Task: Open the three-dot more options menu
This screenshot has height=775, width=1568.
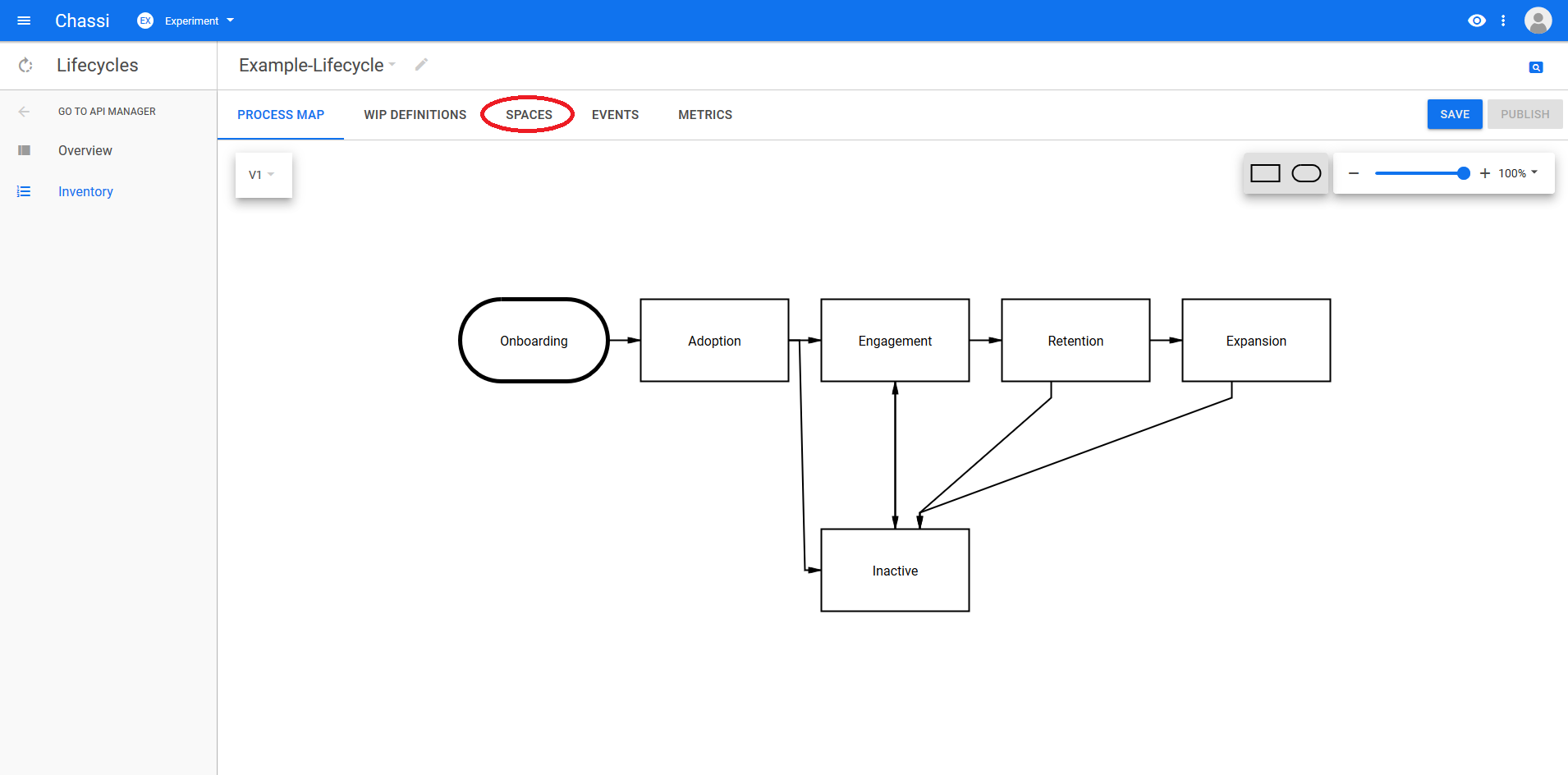Action: click(x=1503, y=21)
